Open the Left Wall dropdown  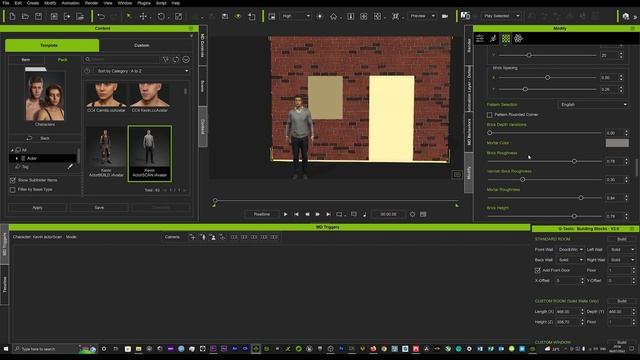click(x=621, y=249)
